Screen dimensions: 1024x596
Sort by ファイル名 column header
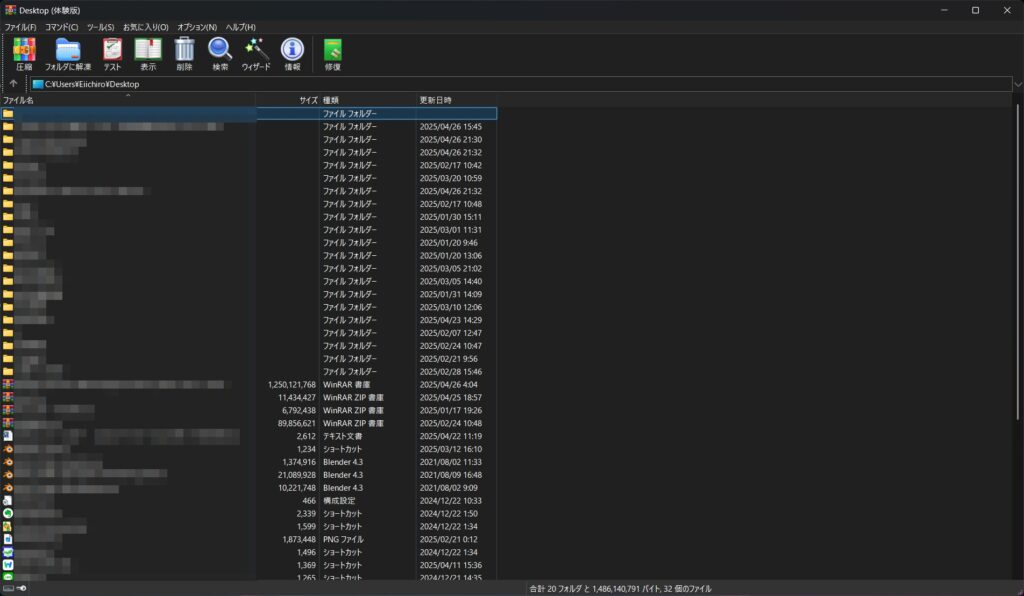[128, 100]
